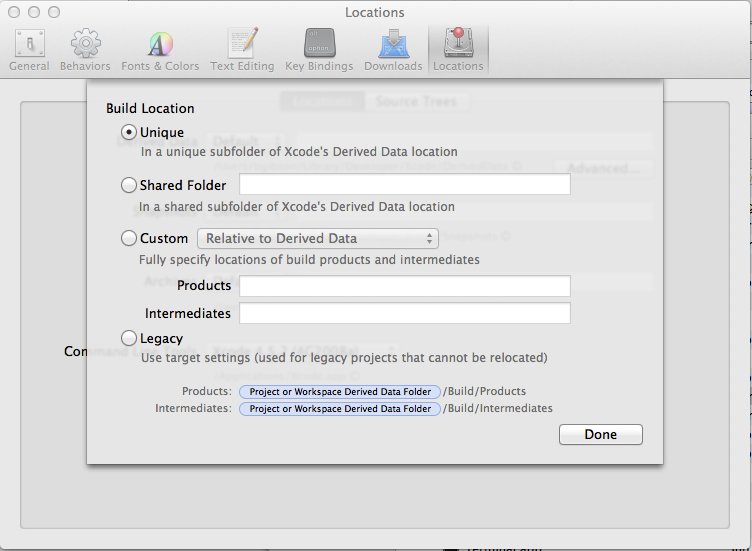752x551 pixels.
Task: Click the Shared Folder name field
Action: [404, 184]
